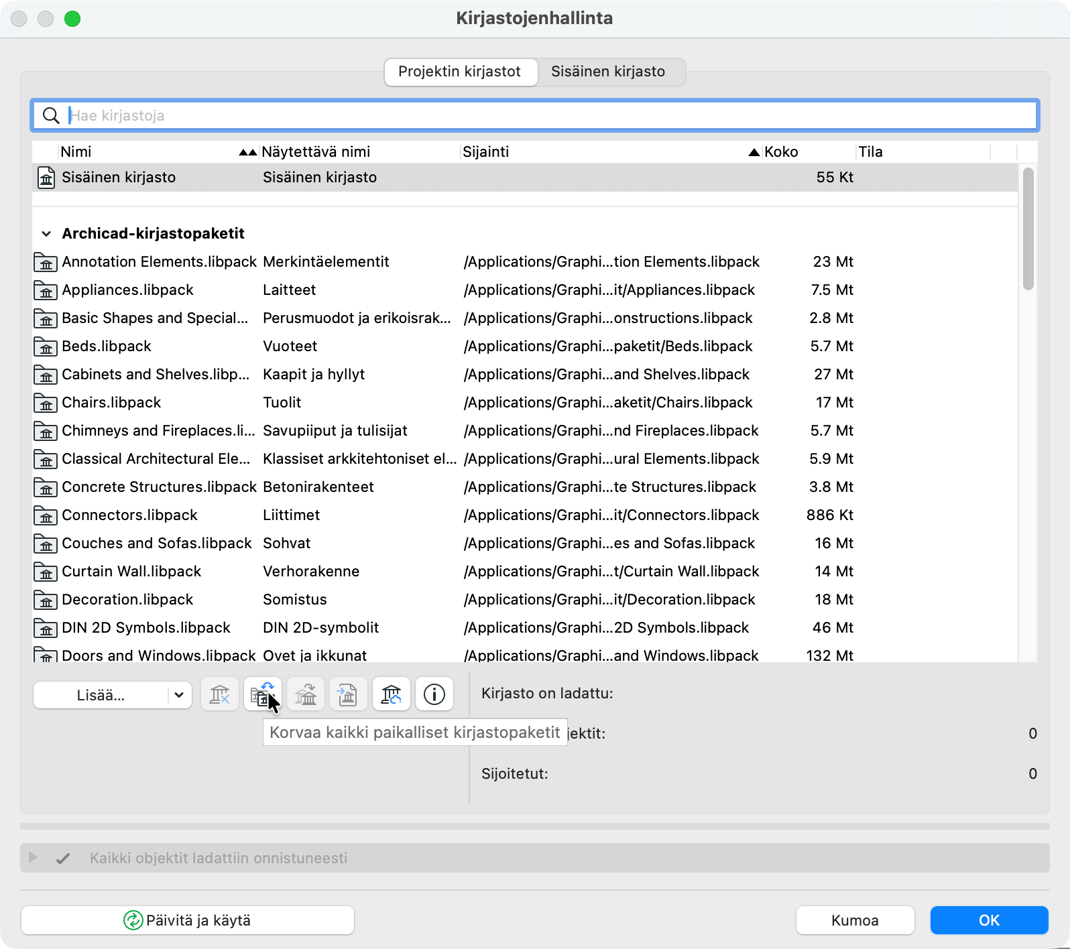Screen dimensions: 1070x949
Task: Expand the Kaikki objektit ladattiin onnistuneesti panel
Action: click(33, 858)
